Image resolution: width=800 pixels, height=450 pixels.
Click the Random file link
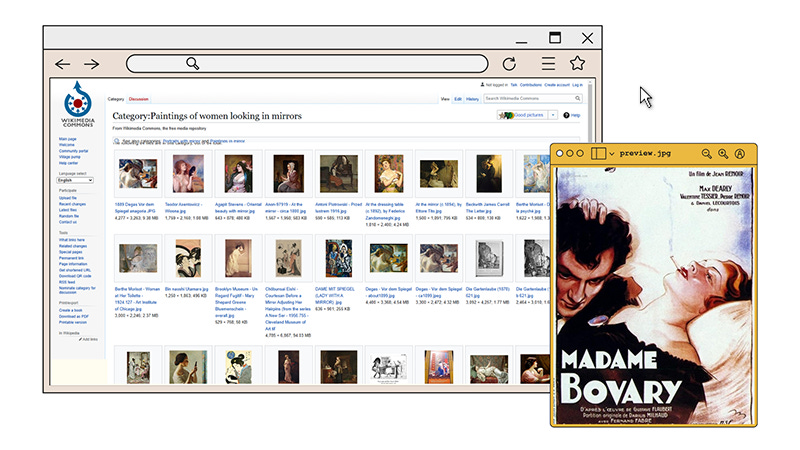69,216
